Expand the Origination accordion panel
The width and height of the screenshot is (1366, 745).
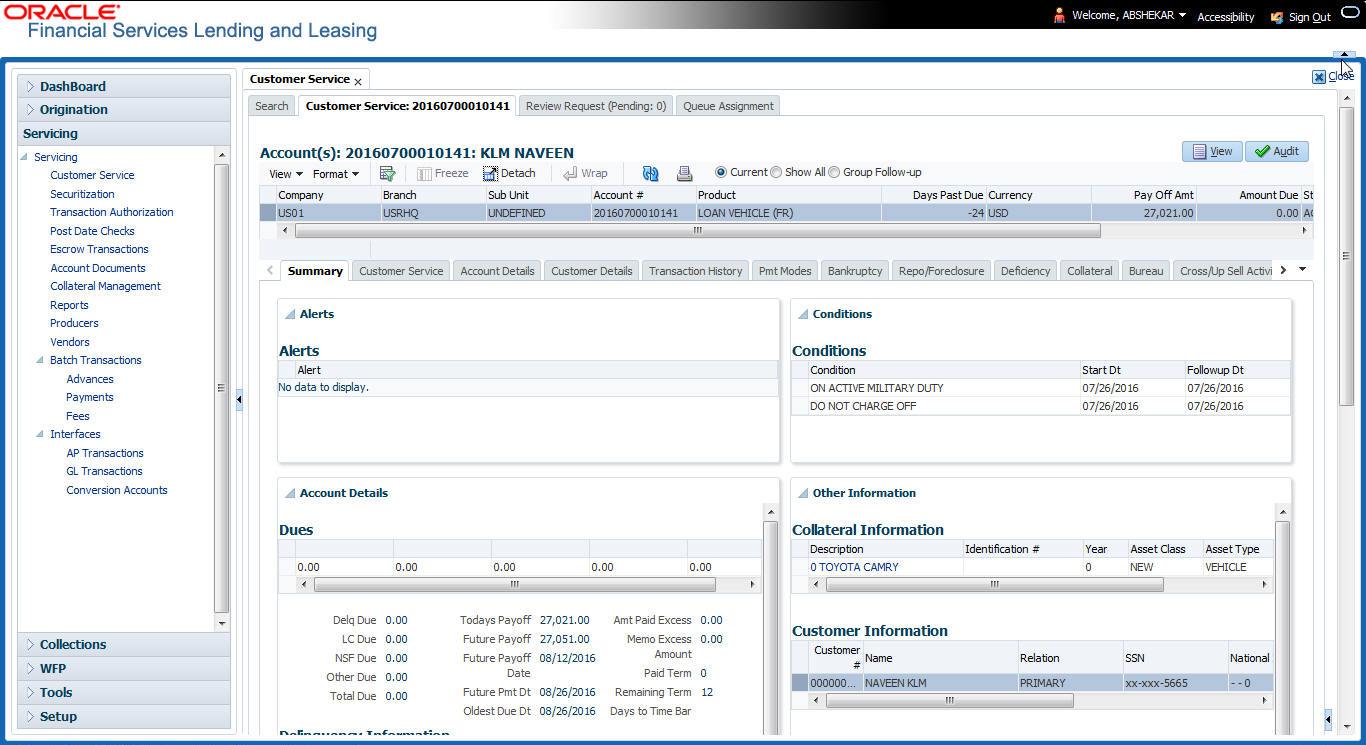tap(124, 109)
